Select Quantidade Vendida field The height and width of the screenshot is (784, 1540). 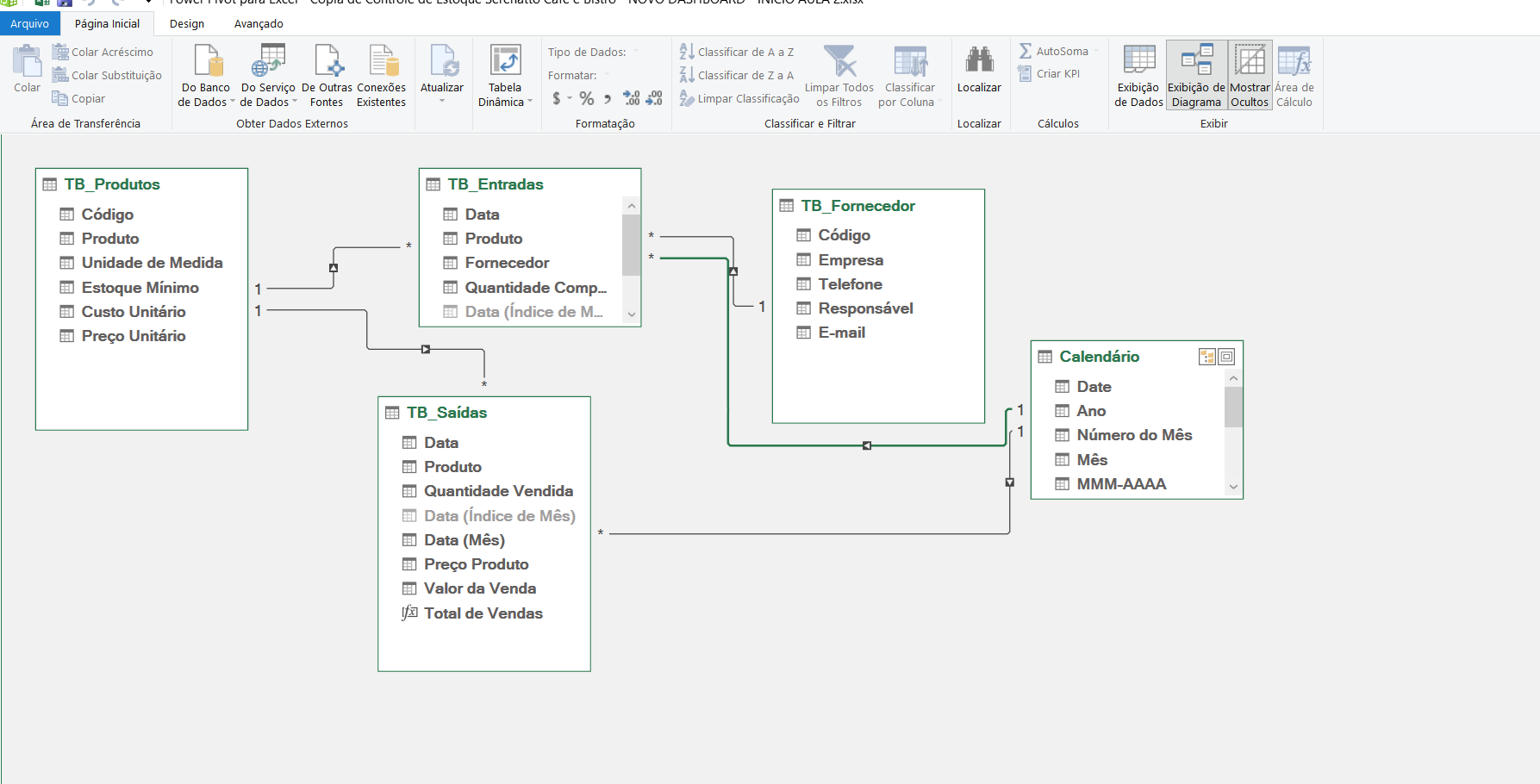coord(498,491)
